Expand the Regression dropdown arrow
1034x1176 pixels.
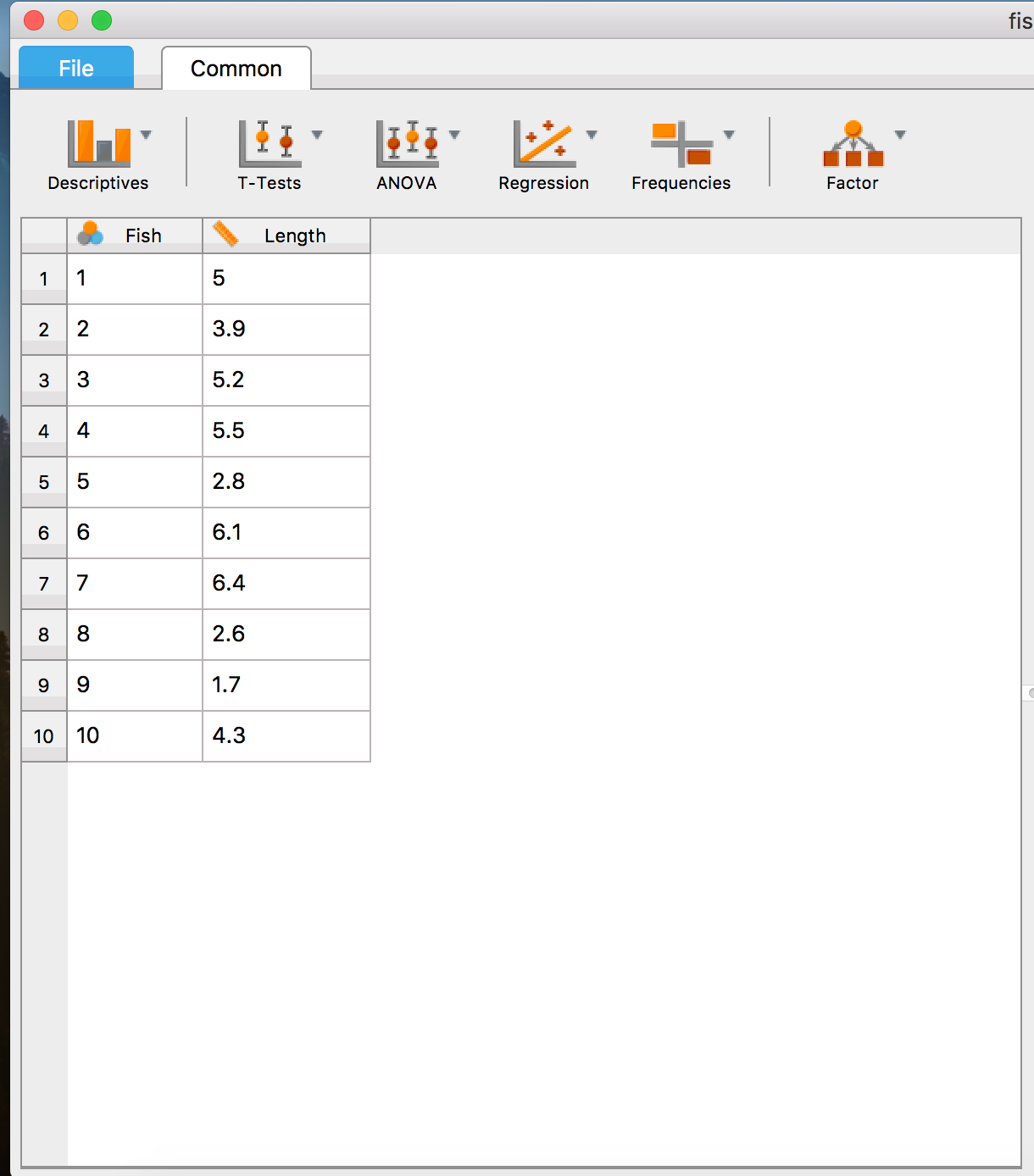[592, 135]
